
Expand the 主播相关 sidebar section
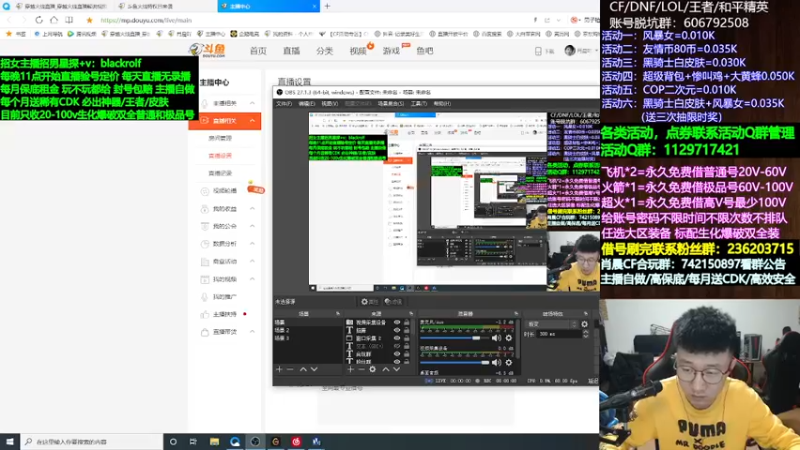coord(252,103)
